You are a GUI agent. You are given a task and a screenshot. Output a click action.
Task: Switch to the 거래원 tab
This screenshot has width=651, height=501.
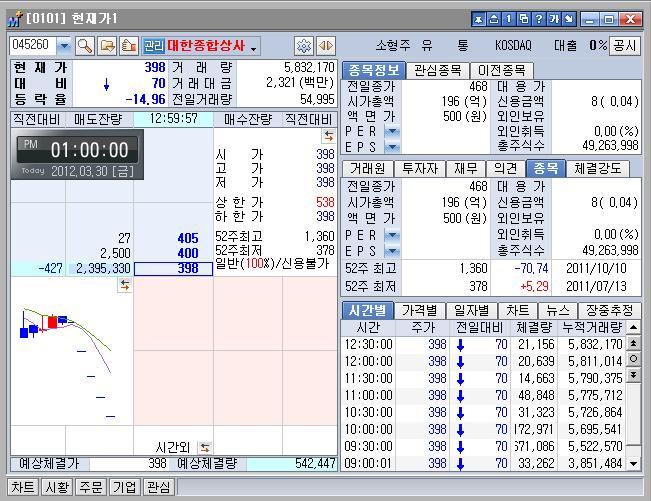pyautogui.click(x=367, y=169)
